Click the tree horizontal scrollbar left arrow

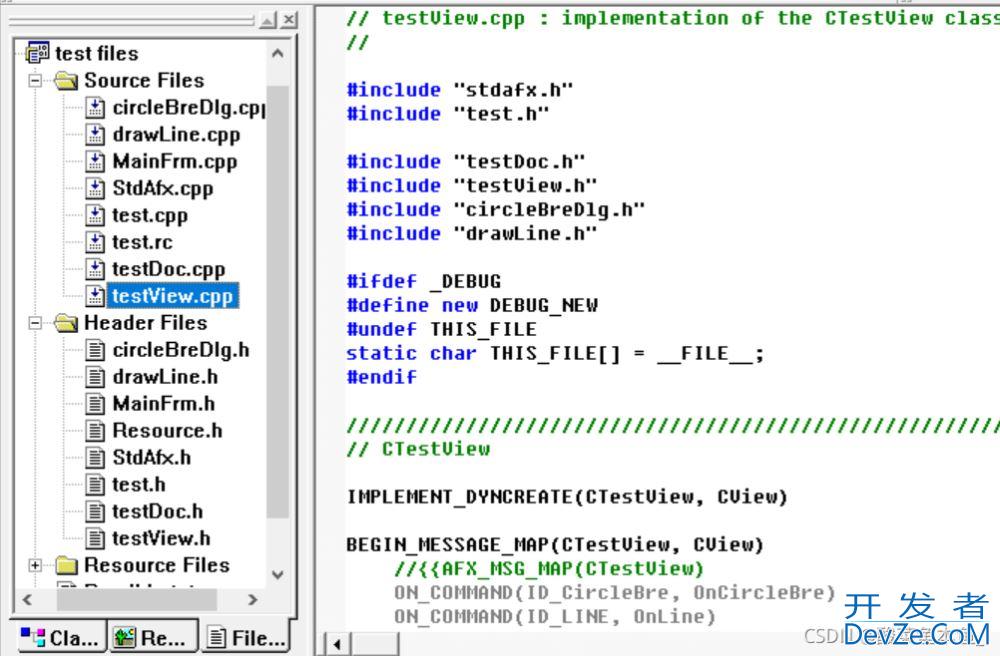(27, 599)
